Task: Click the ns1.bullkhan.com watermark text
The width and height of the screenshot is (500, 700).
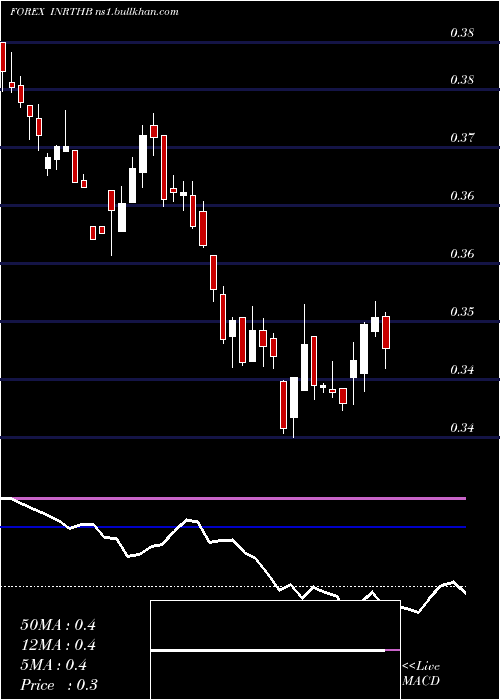Action: click(137, 12)
